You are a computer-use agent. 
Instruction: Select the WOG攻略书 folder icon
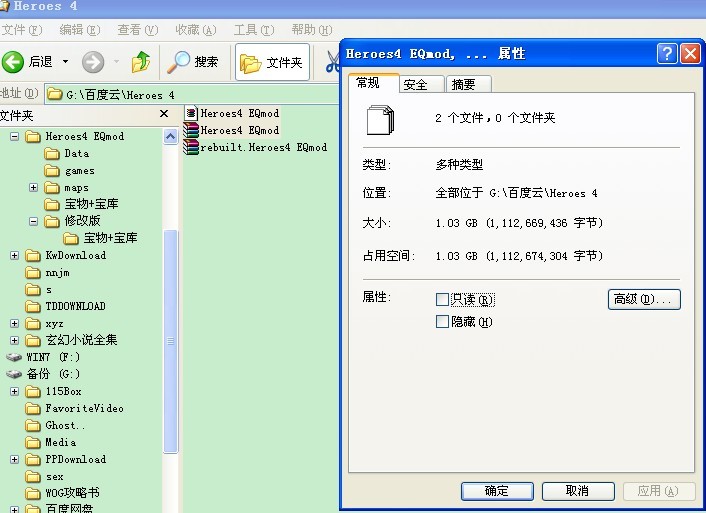coord(33,493)
